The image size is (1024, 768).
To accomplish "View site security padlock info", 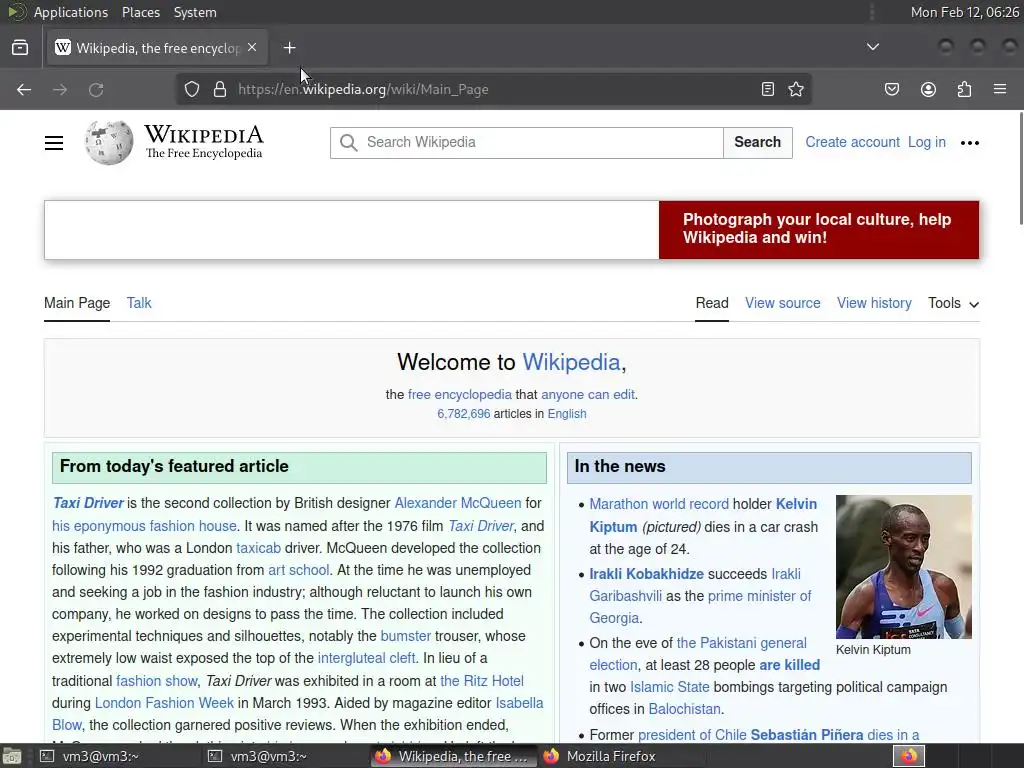I will [220, 89].
